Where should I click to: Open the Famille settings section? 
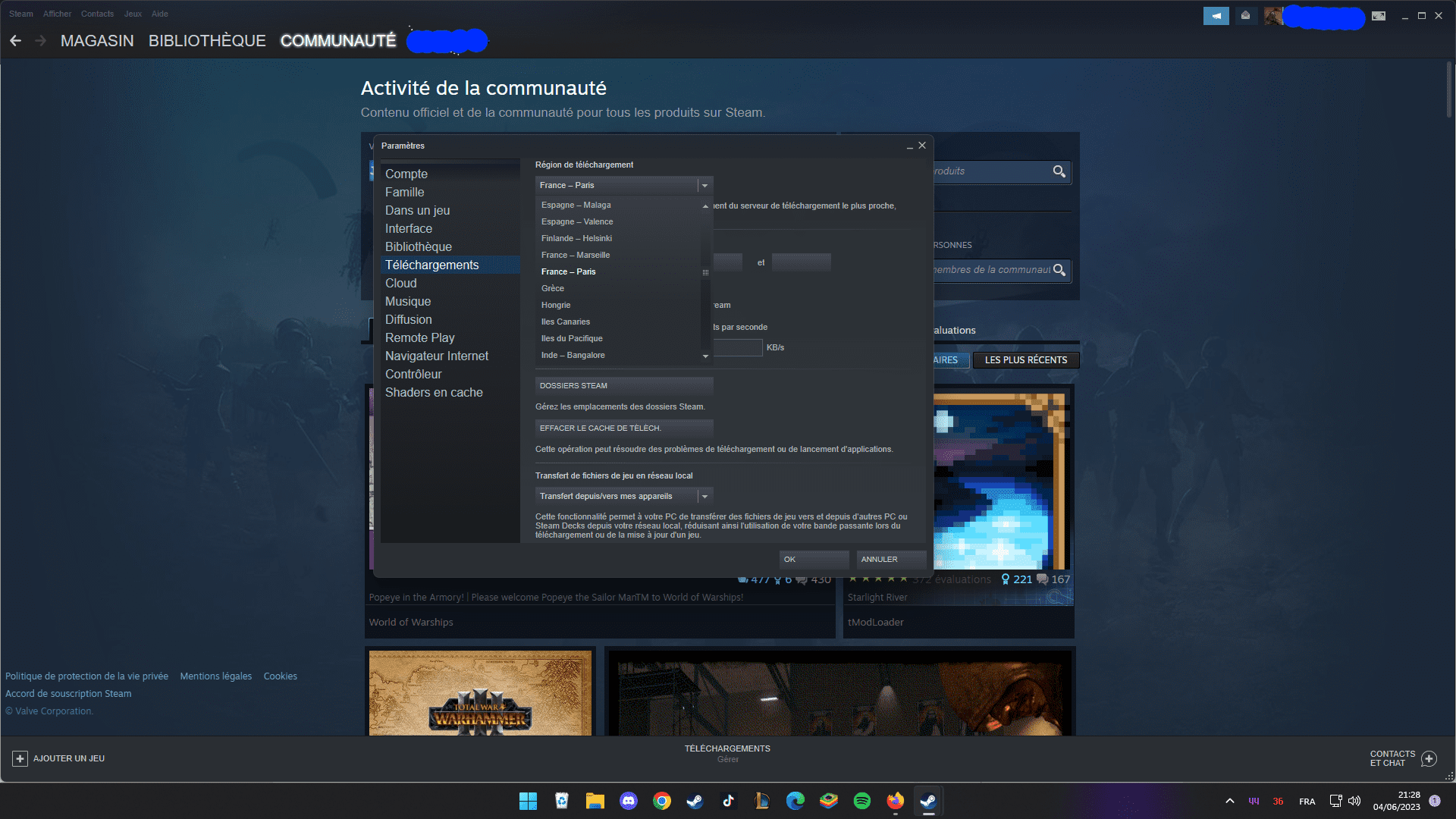[x=405, y=192]
